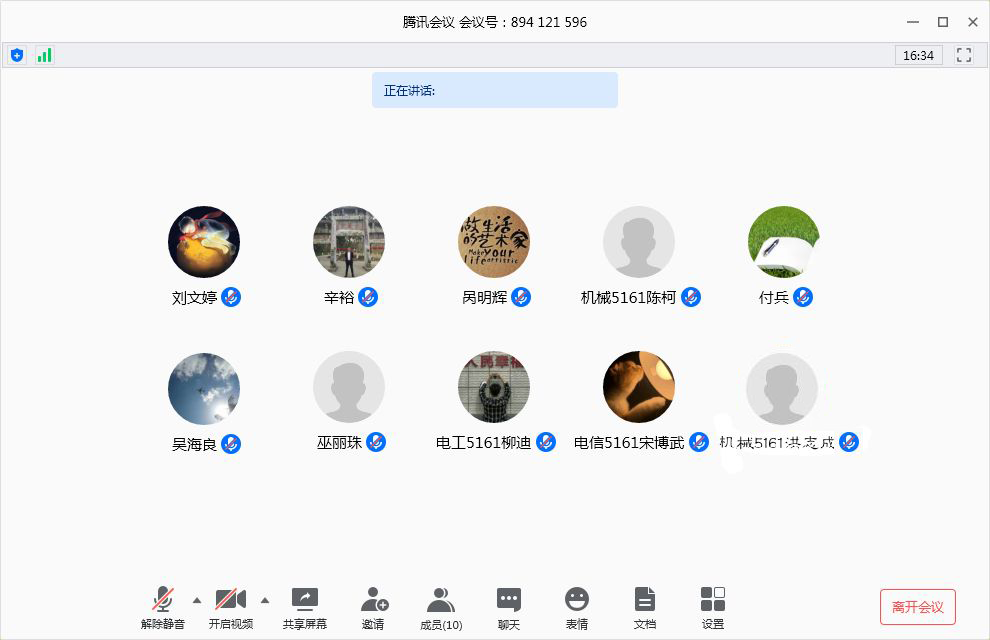Turn on the camera (开启视频)

pyautogui.click(x=231, y=607)
